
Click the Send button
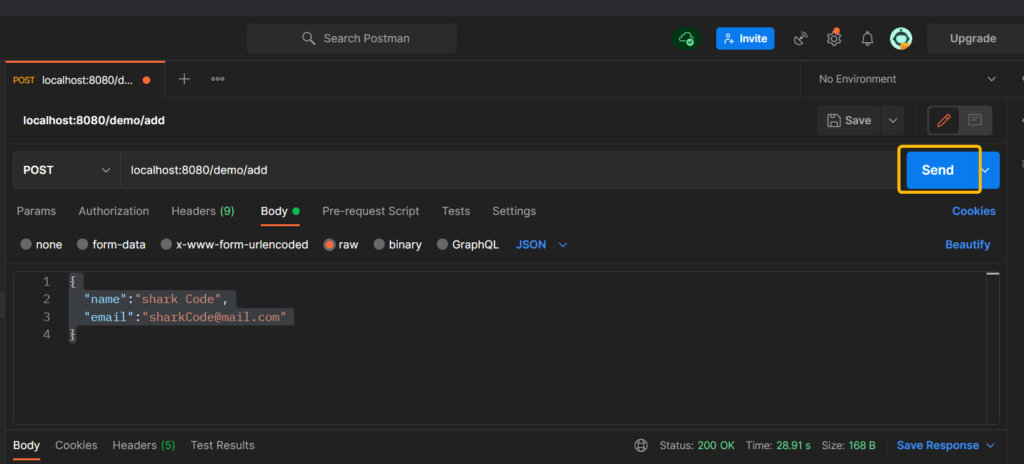[938, 170]
